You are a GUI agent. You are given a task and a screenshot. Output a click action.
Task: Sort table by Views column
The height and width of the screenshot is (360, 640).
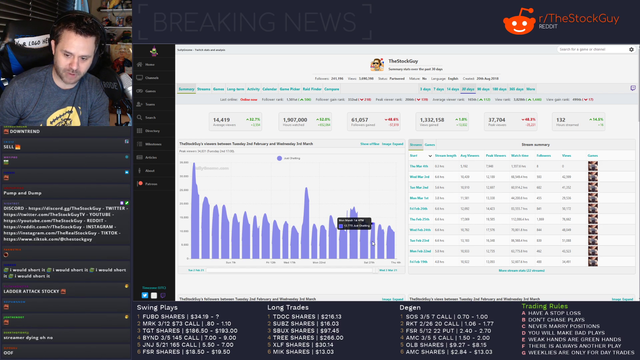click(566, 156)
